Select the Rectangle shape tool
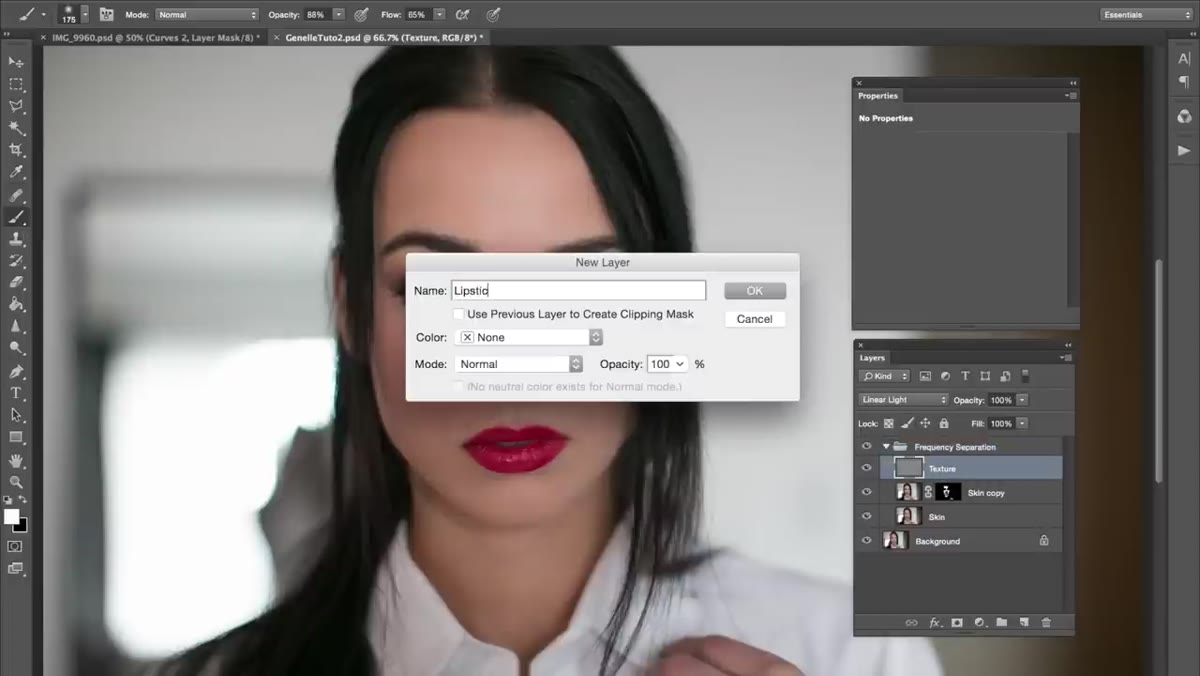 [x=17, y=437]
